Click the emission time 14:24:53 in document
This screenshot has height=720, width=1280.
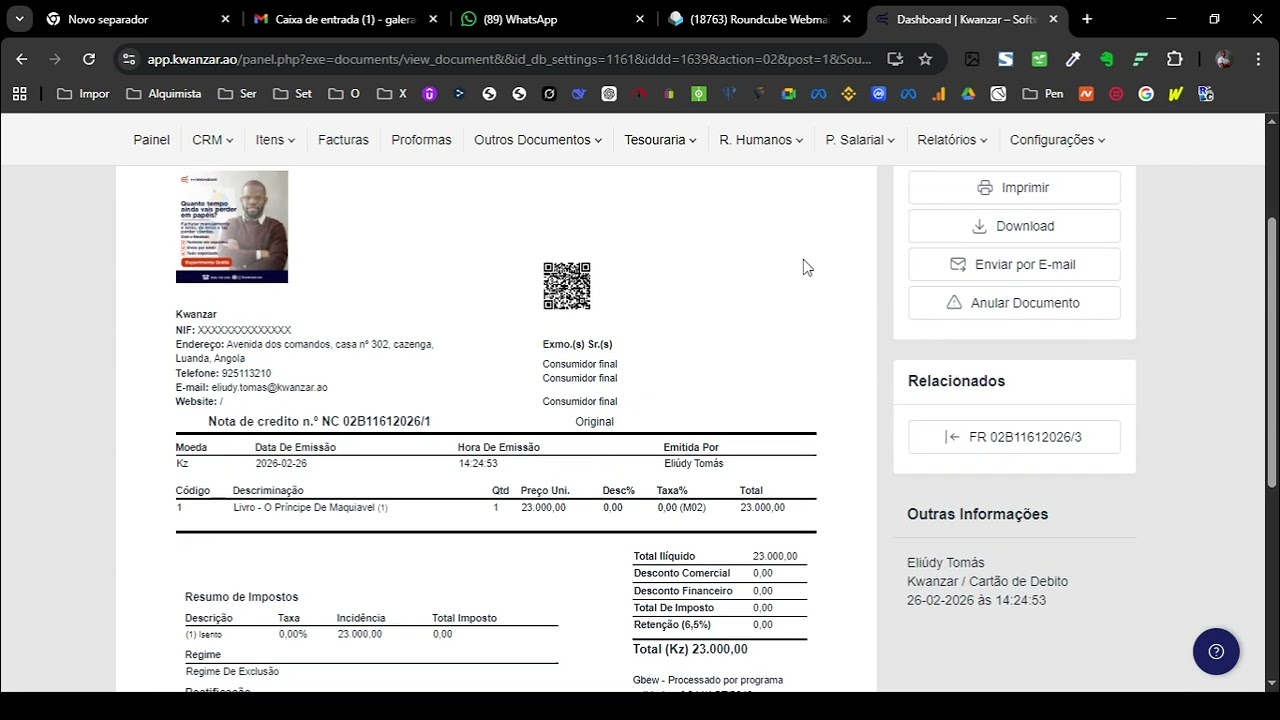[478, 464]
